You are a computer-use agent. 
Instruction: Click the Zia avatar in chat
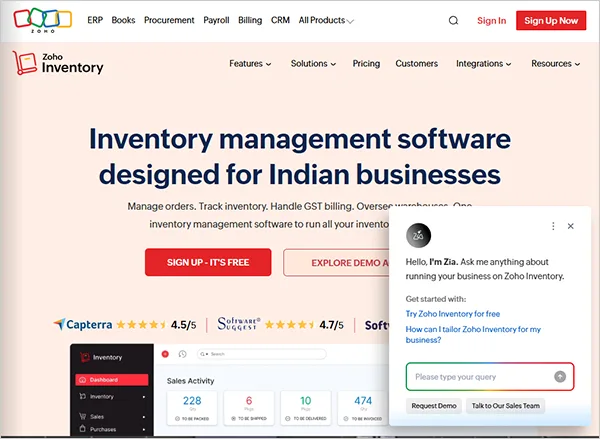click(418, 235)
